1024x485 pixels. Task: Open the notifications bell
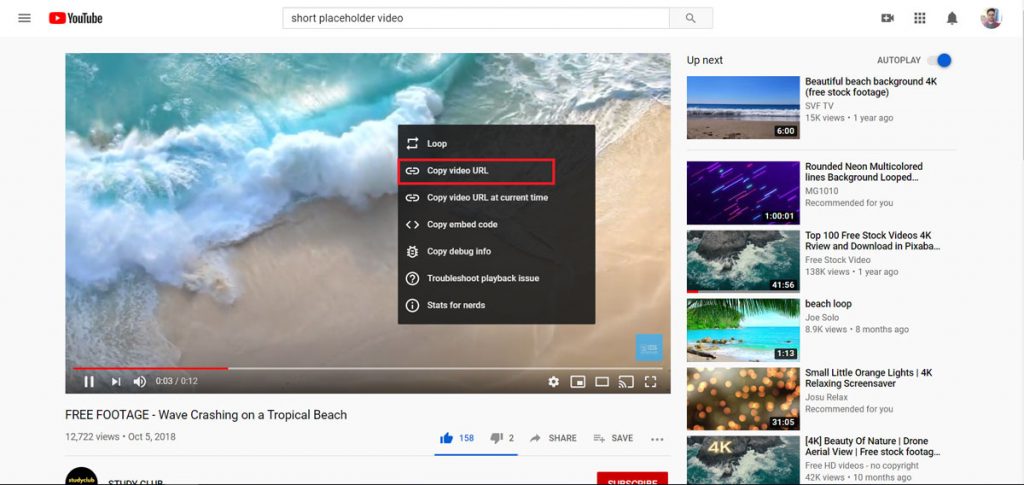[952, 18]
